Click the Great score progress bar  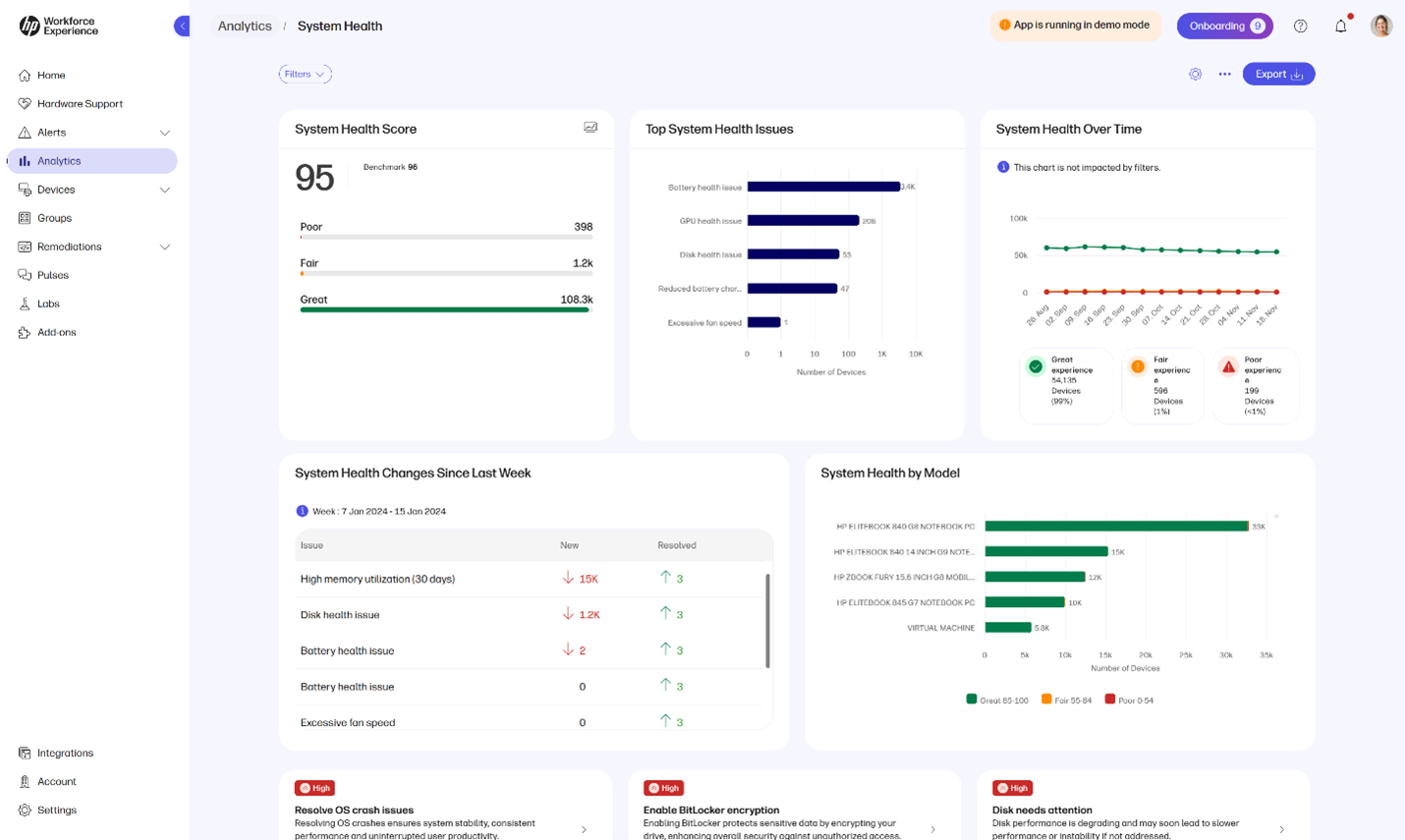point(444,310)
